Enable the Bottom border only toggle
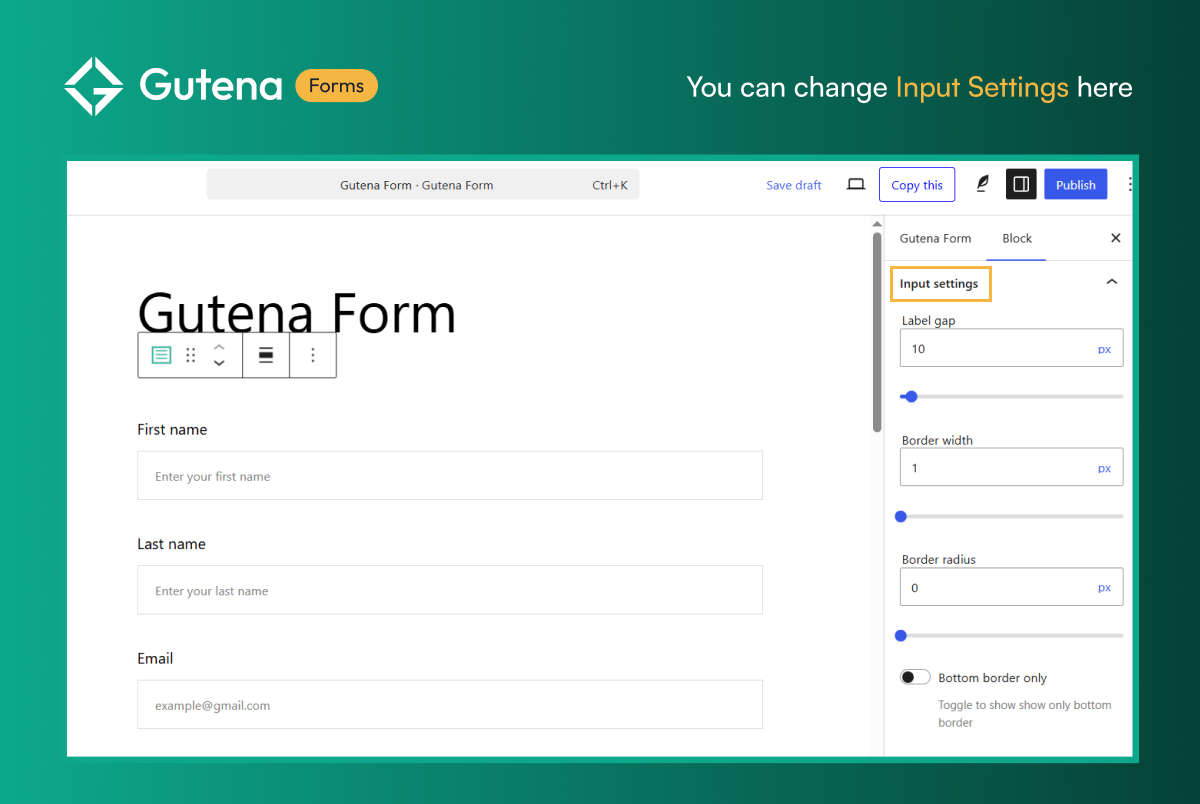Screen dimensions: 1200x804 coord(915,677)
